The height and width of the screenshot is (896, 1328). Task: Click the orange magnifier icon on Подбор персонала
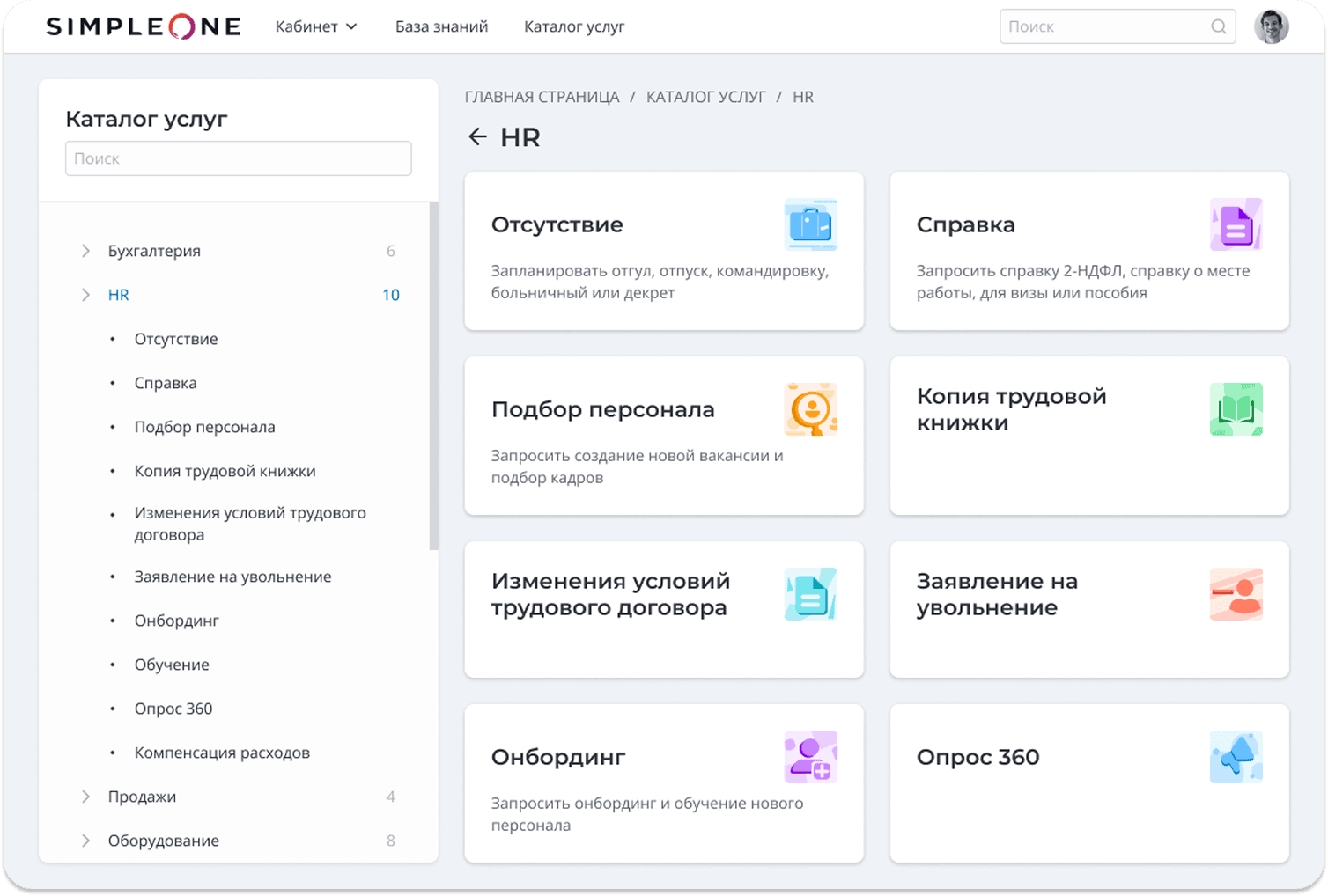tap(810, 409)
